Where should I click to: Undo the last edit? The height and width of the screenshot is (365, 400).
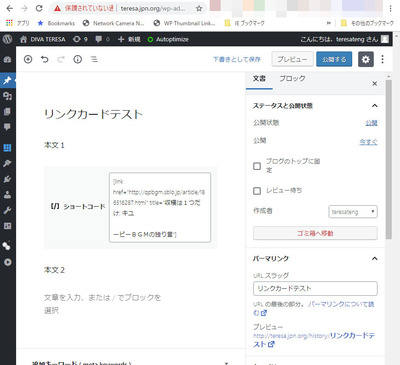(45, 59)
